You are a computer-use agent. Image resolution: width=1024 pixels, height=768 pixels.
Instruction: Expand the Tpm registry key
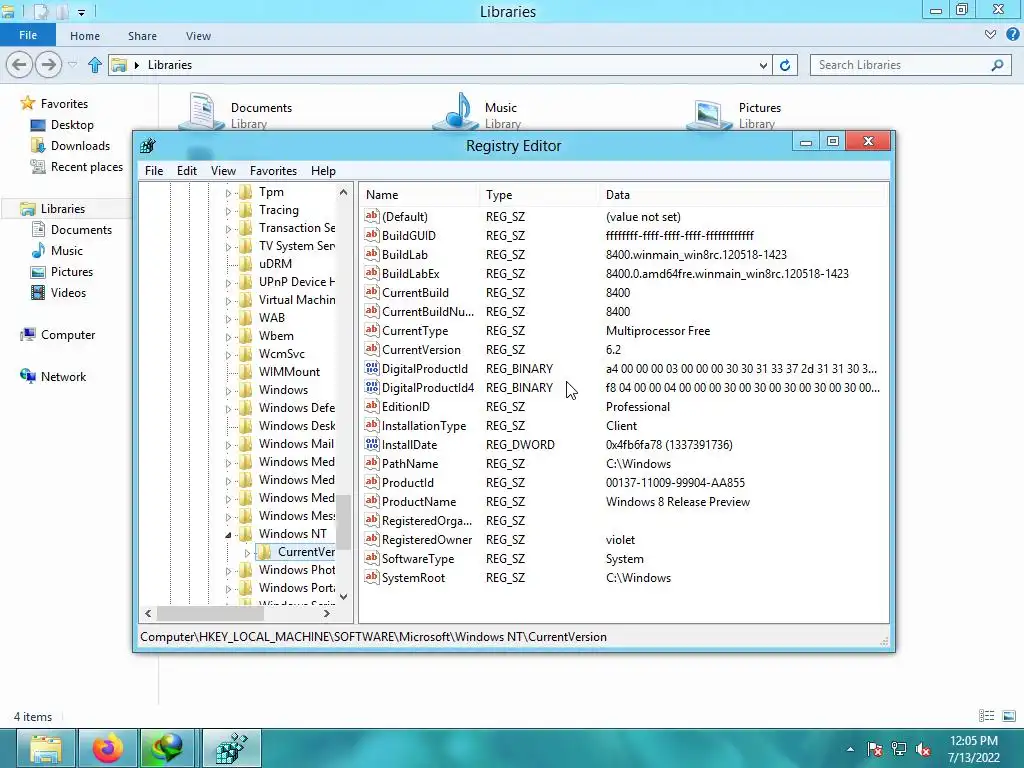228,193
